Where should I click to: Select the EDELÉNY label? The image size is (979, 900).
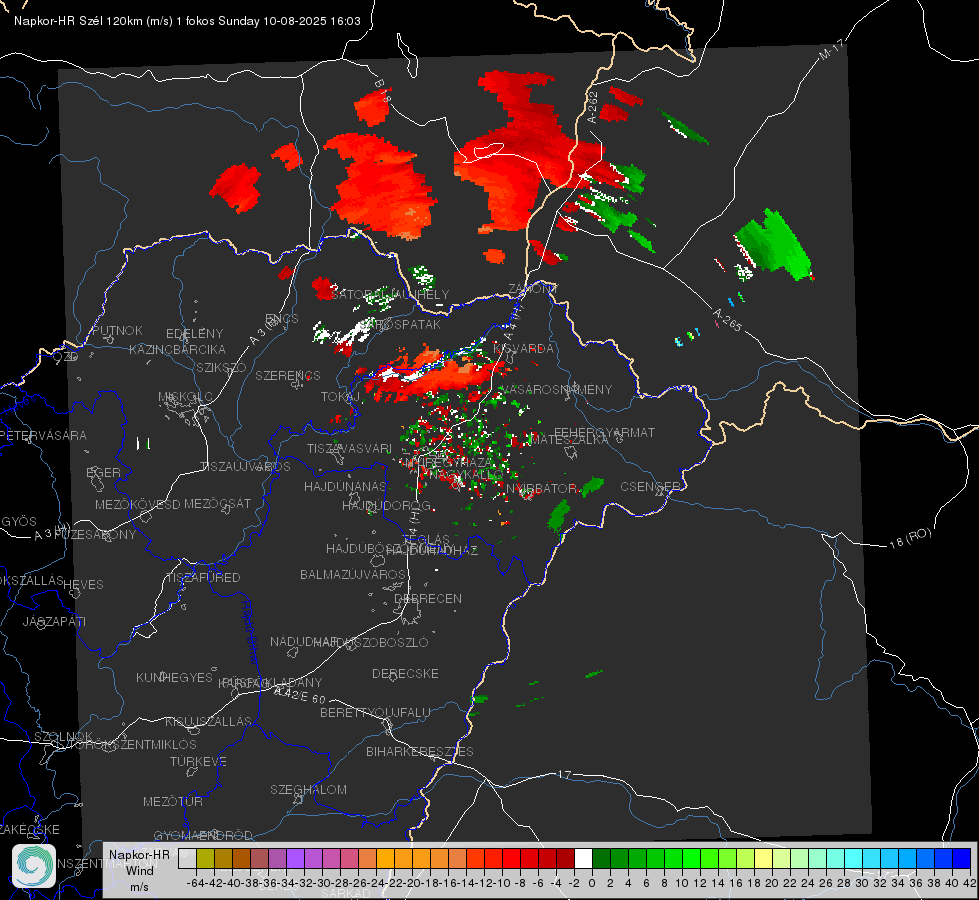(x=194, y=334)
